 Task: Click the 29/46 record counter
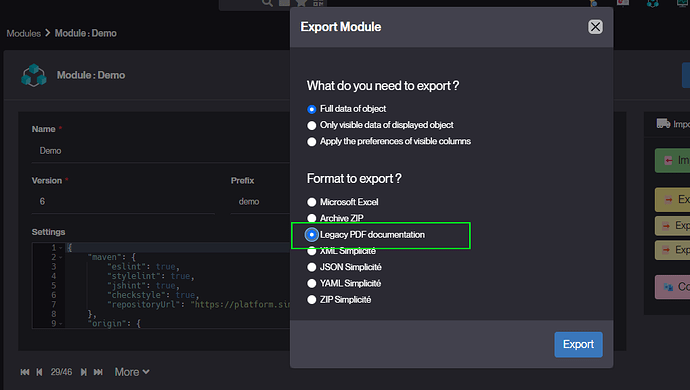(x=61, y=372)
